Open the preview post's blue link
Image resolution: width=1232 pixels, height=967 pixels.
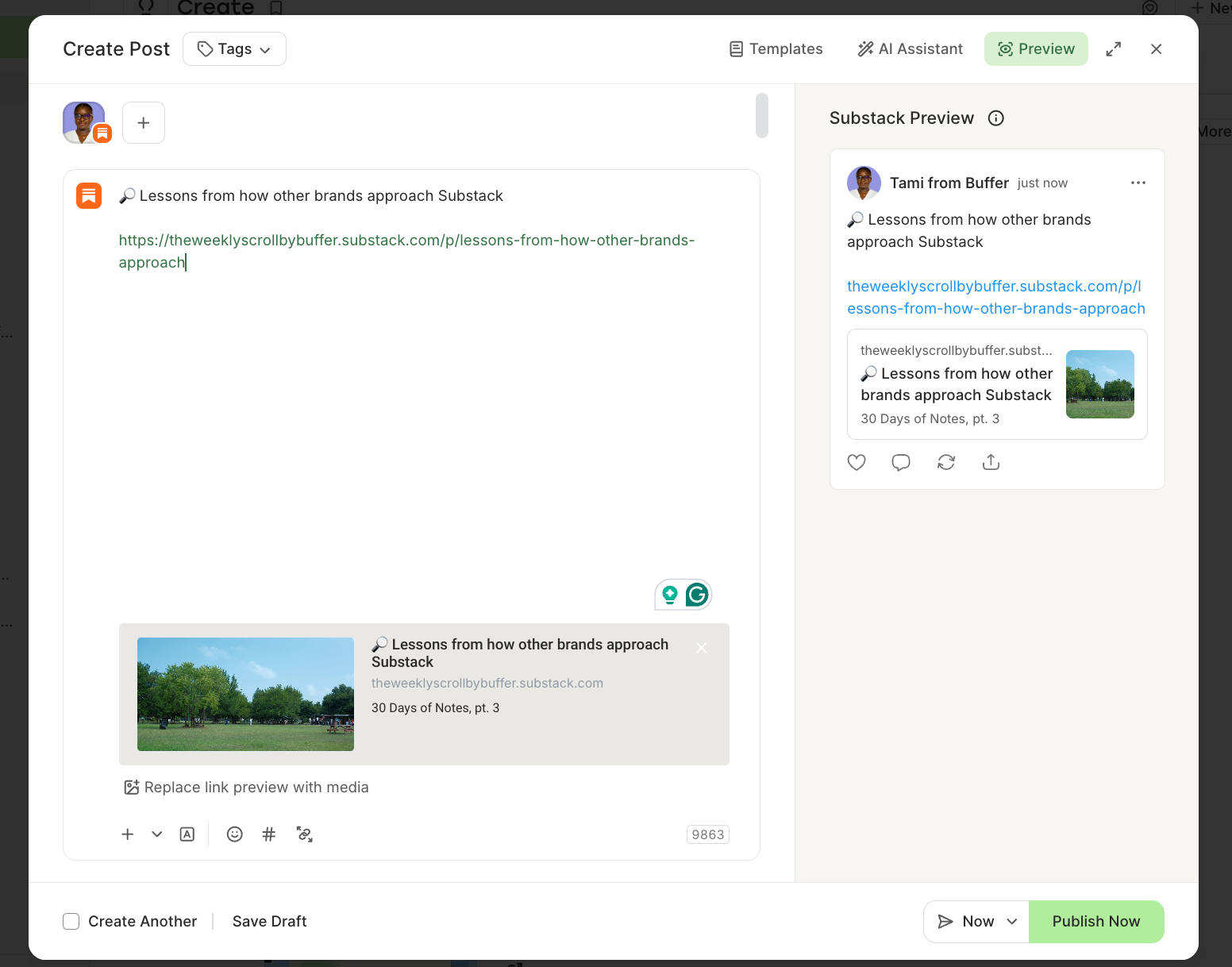996,298
